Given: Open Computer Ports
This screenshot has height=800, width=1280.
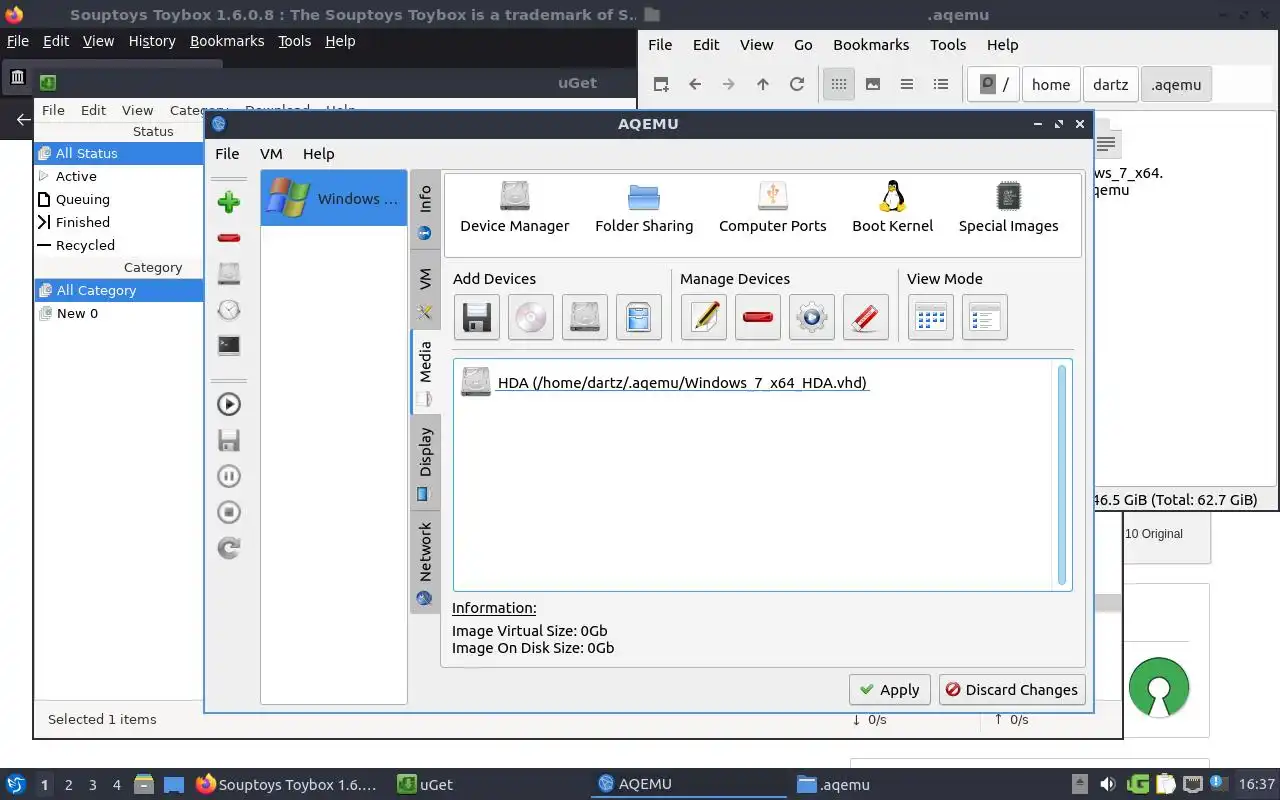Looking at the screenshot, I should click(x=773, y=209).
